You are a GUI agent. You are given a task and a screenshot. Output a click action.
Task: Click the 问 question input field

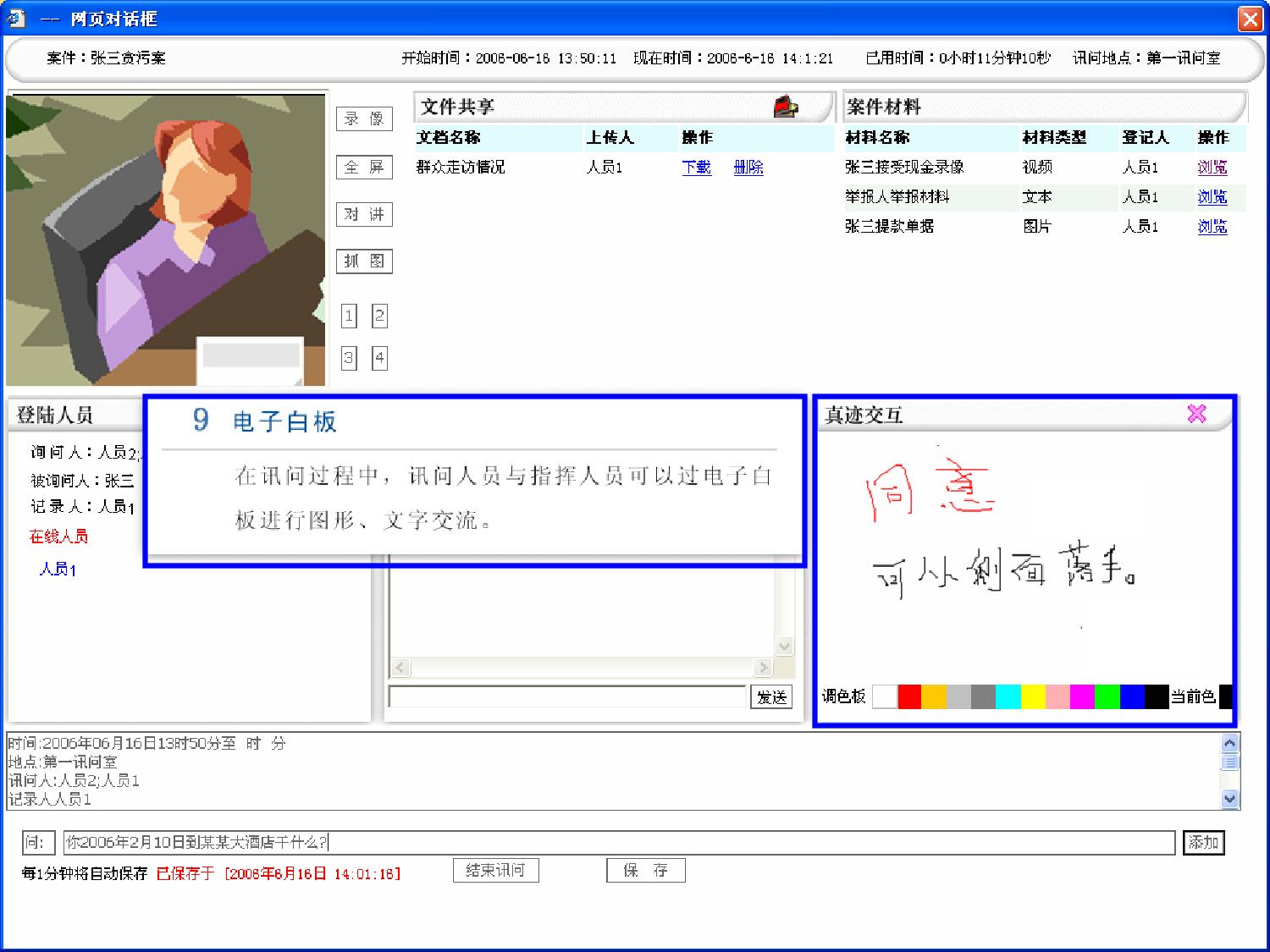[x=619, y=842]
